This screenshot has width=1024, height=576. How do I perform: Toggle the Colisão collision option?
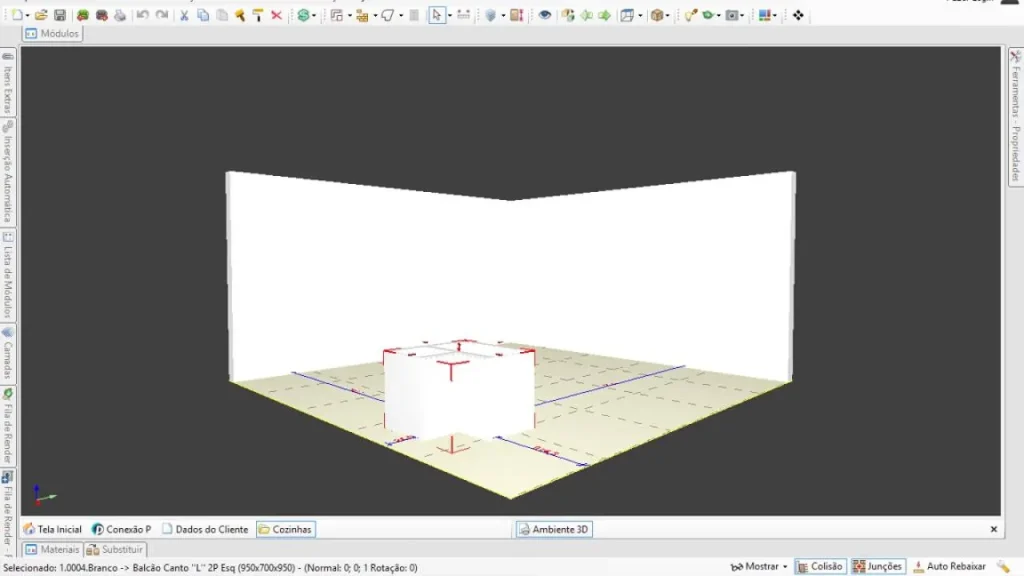tap(820, 566)
